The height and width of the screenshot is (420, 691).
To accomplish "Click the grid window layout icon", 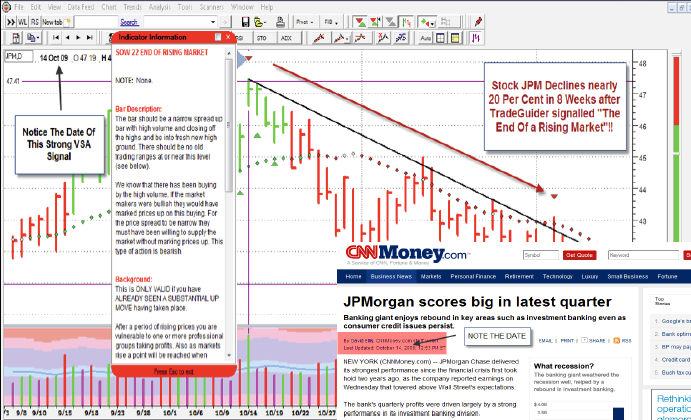I will (x=440, y=38).
